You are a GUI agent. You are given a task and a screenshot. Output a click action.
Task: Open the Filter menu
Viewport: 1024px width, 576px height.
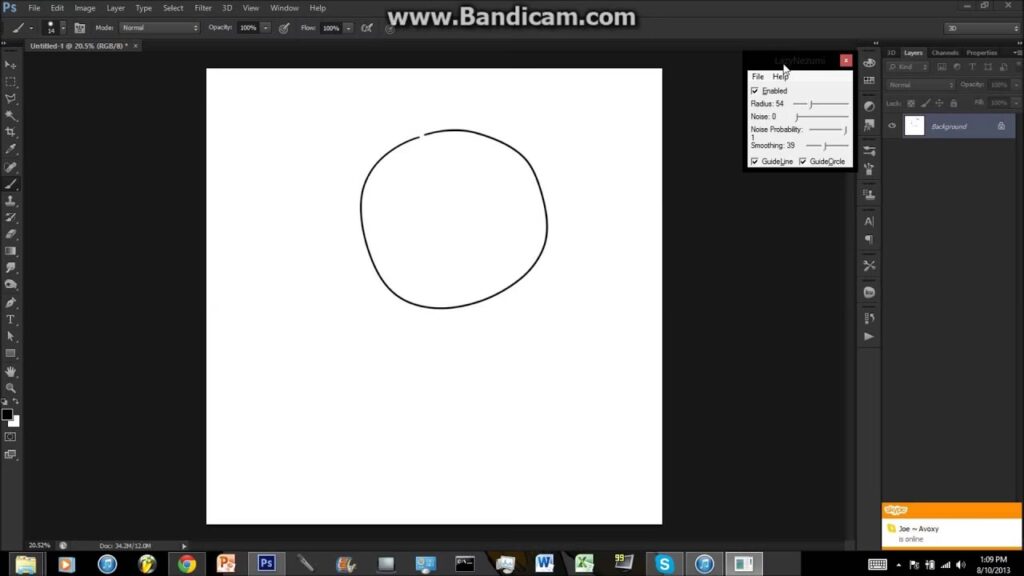[202, 8]
